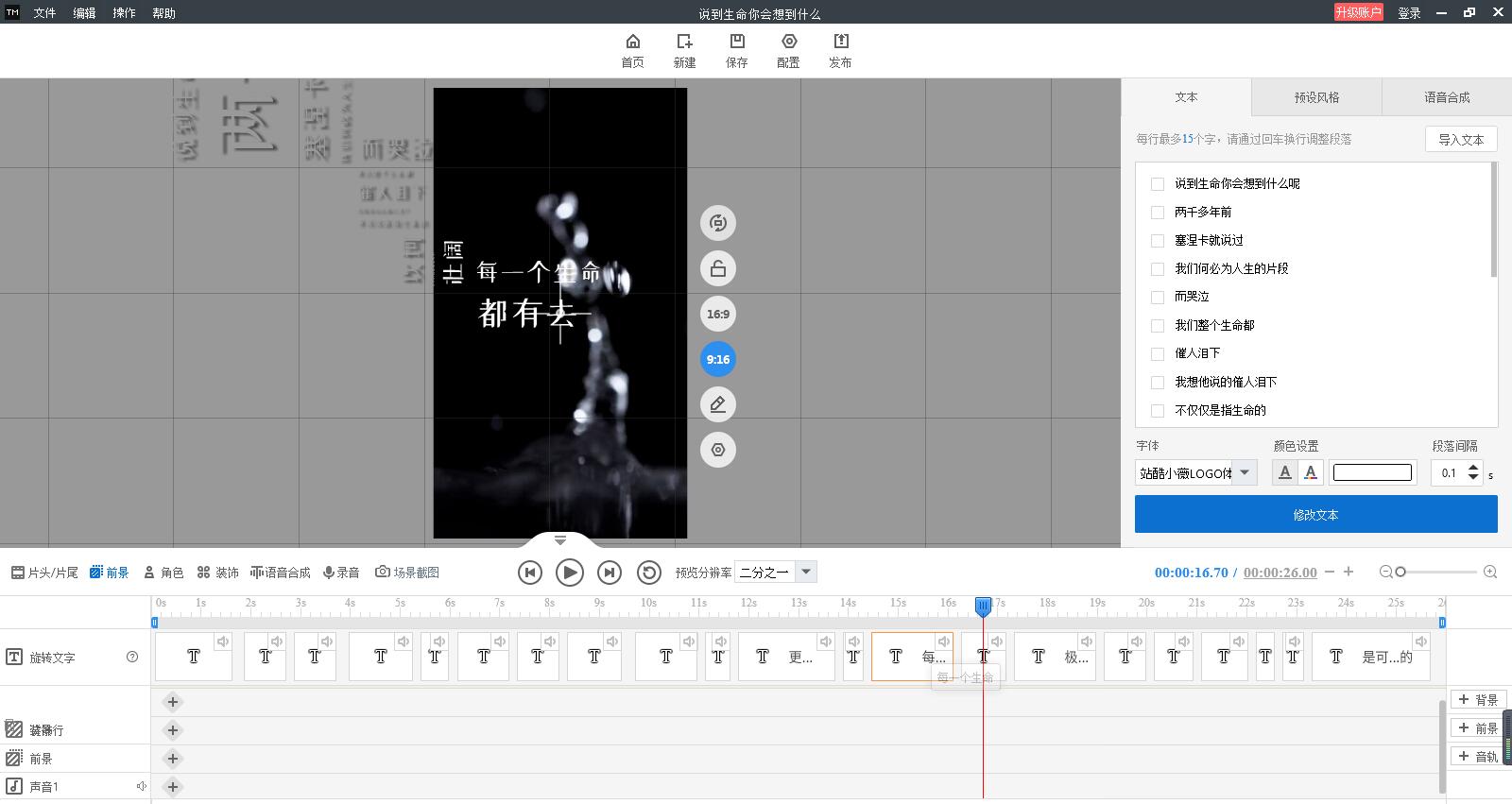Select the 而哭泣 checkbox
The height and width of the screenshot is (804, 1512).
tap(1158, 297)
